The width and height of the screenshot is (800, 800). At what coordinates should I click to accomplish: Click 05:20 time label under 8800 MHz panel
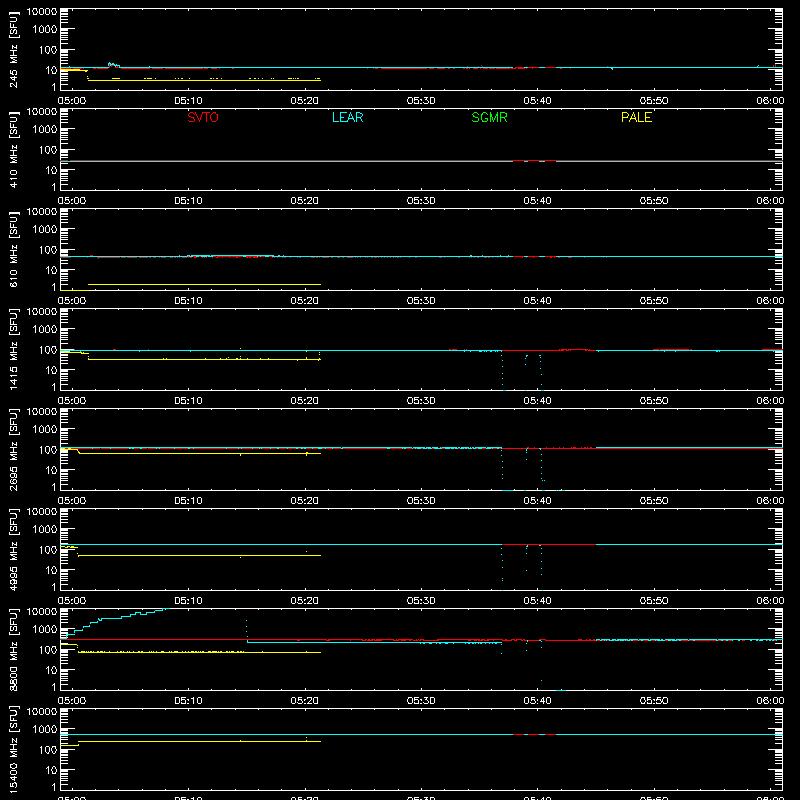[305, 701]
